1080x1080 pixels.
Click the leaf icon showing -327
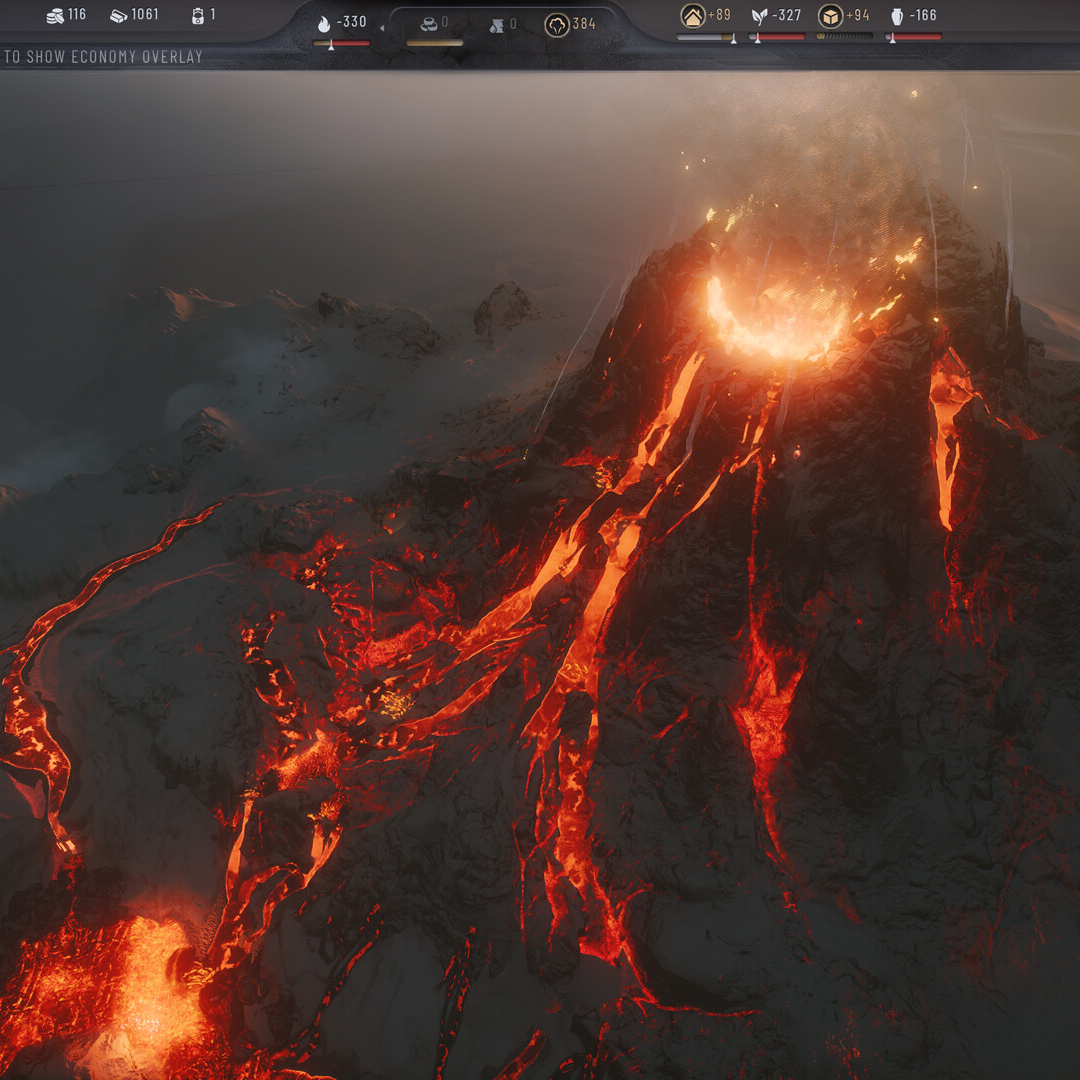point(759,16)
